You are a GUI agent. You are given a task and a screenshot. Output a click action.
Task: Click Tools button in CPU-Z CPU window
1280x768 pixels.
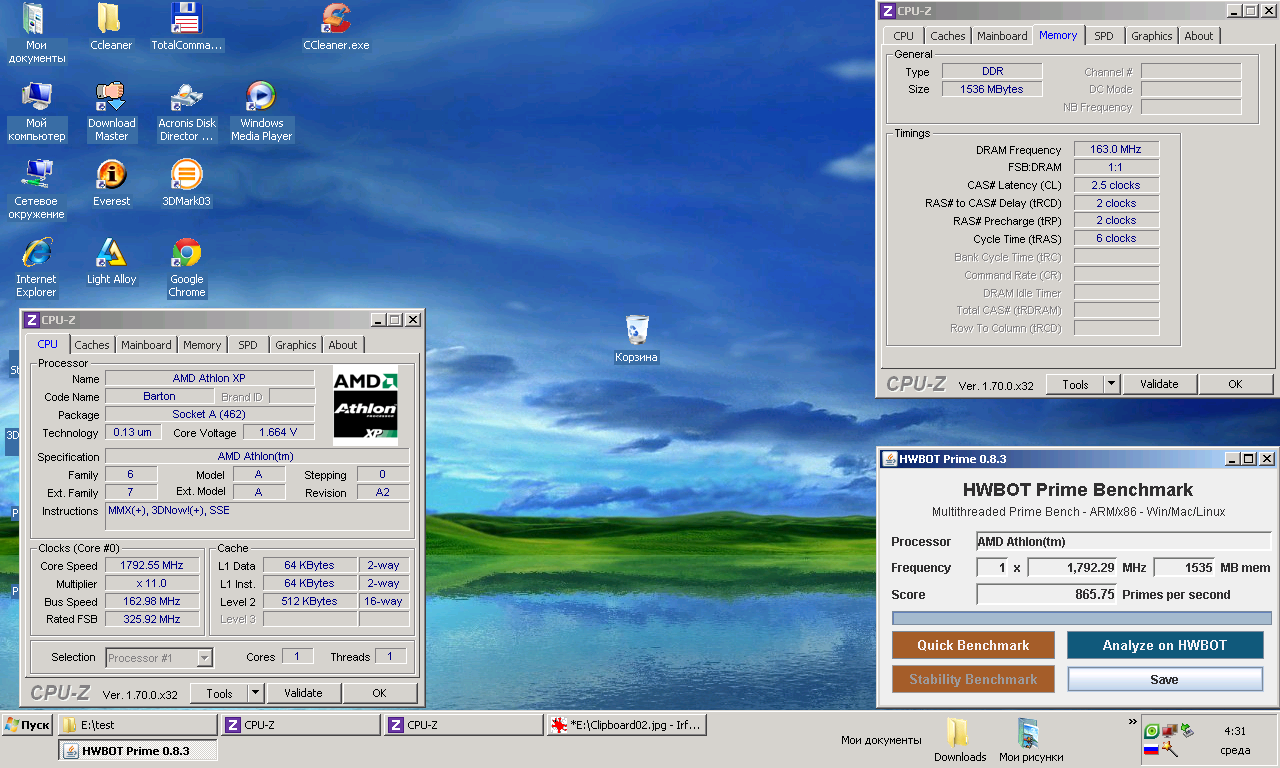pyautogui.click(x=219, y=693)
